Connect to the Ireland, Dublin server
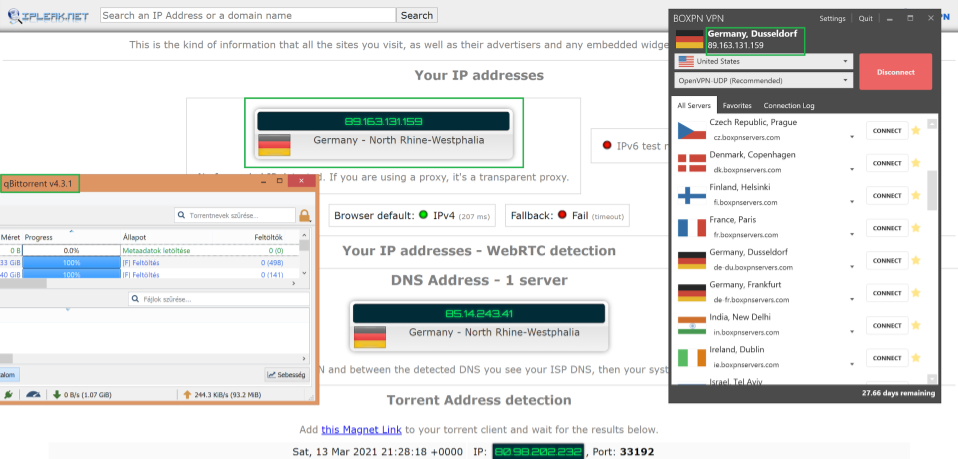The width and height of the screenshot is (958, 459). click(x=887, y=358)
